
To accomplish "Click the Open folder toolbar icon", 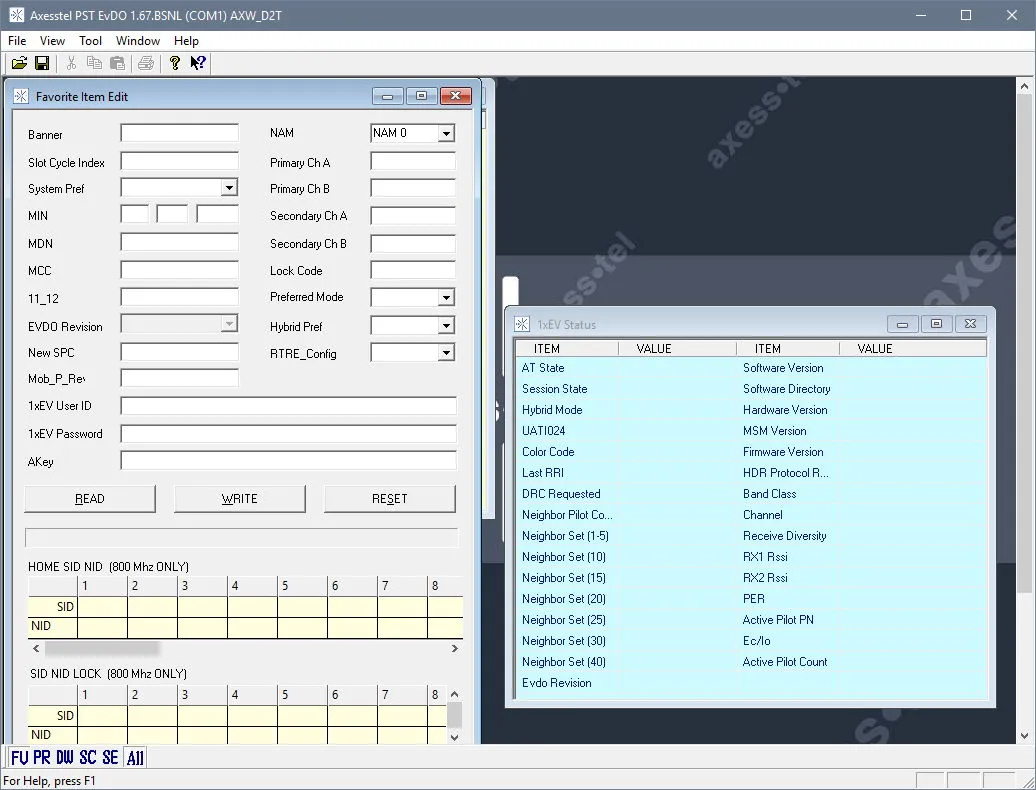I will coord(19,63).
